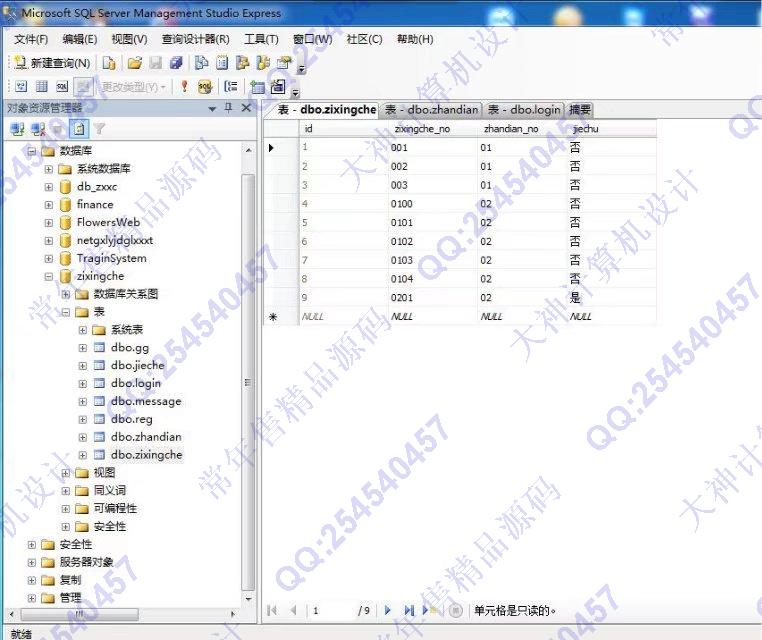Image resolution: width=762 pixels, height=640 pixels.
Task: Click the Add Group By icon
Action: pos(231,86)
